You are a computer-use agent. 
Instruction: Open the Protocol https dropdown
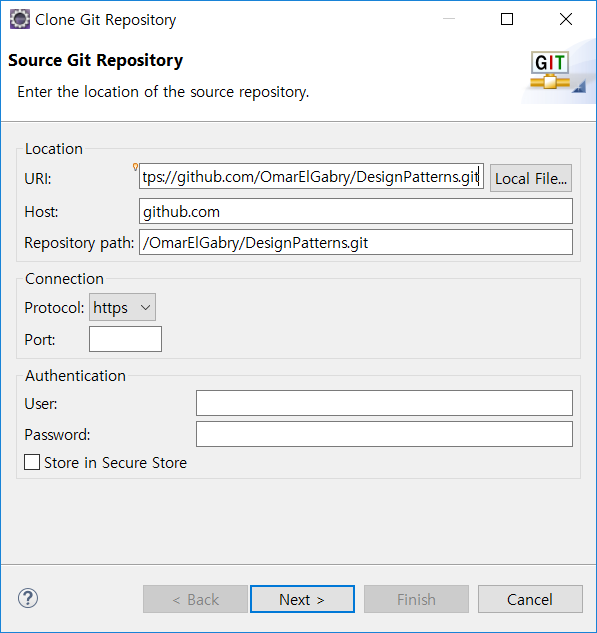(122, 307)
